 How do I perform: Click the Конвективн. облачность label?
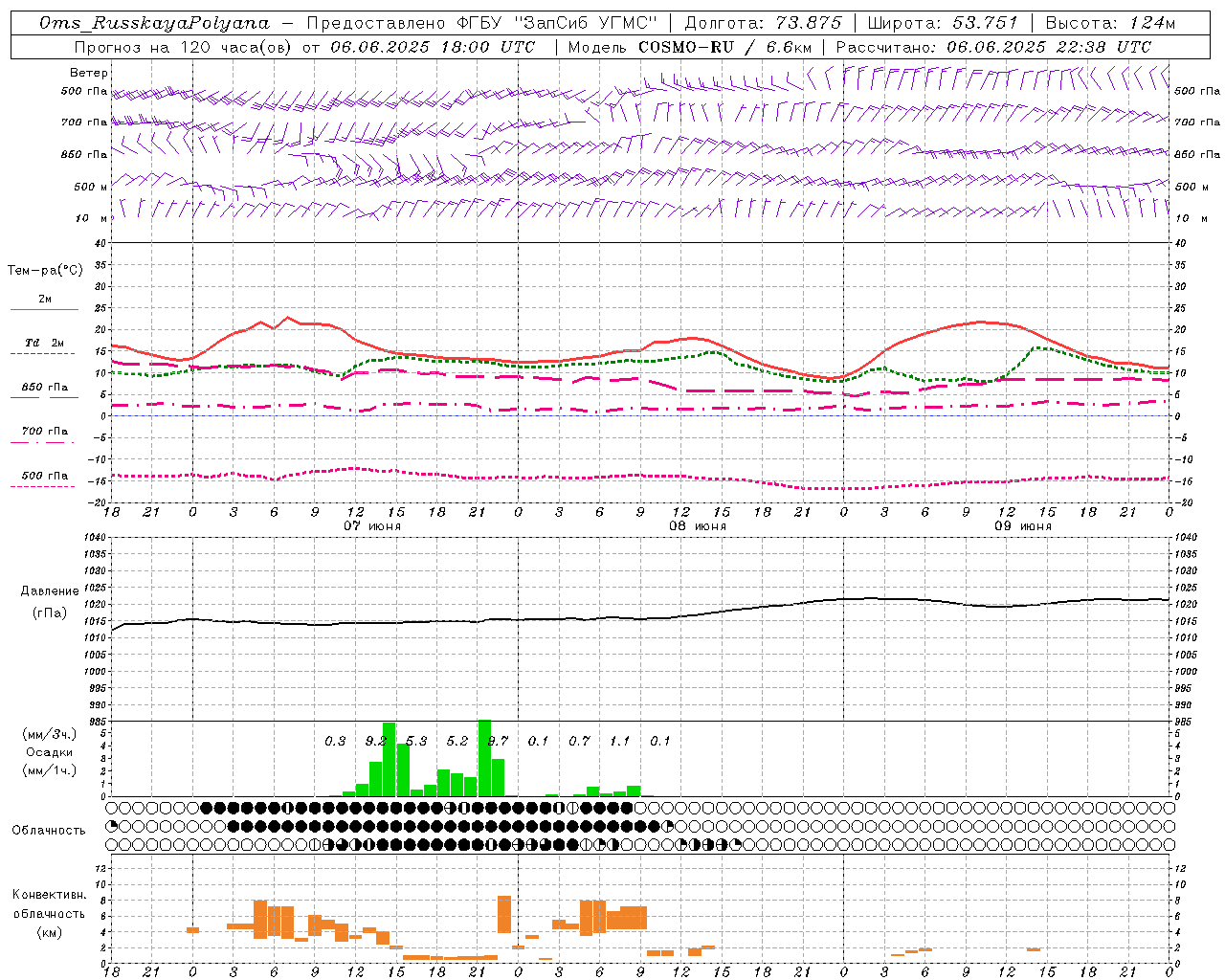click(49, 904)
